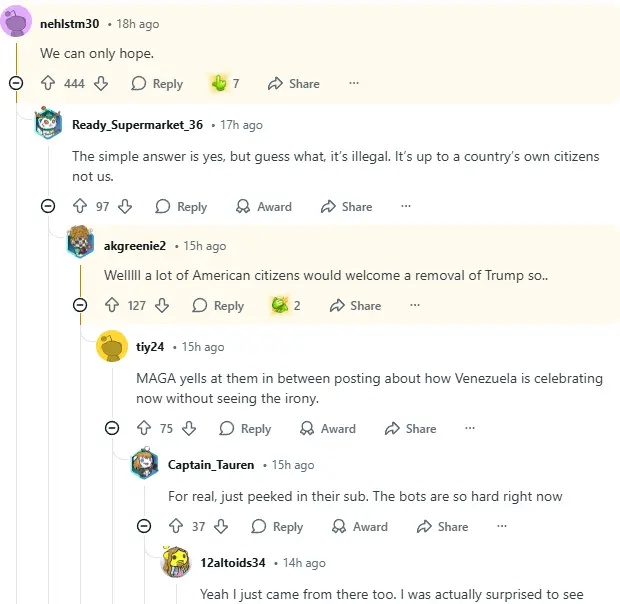Collapse akgreenie2's reply thread
Viewport: 620px width, 604px height.
coord(80,306)
